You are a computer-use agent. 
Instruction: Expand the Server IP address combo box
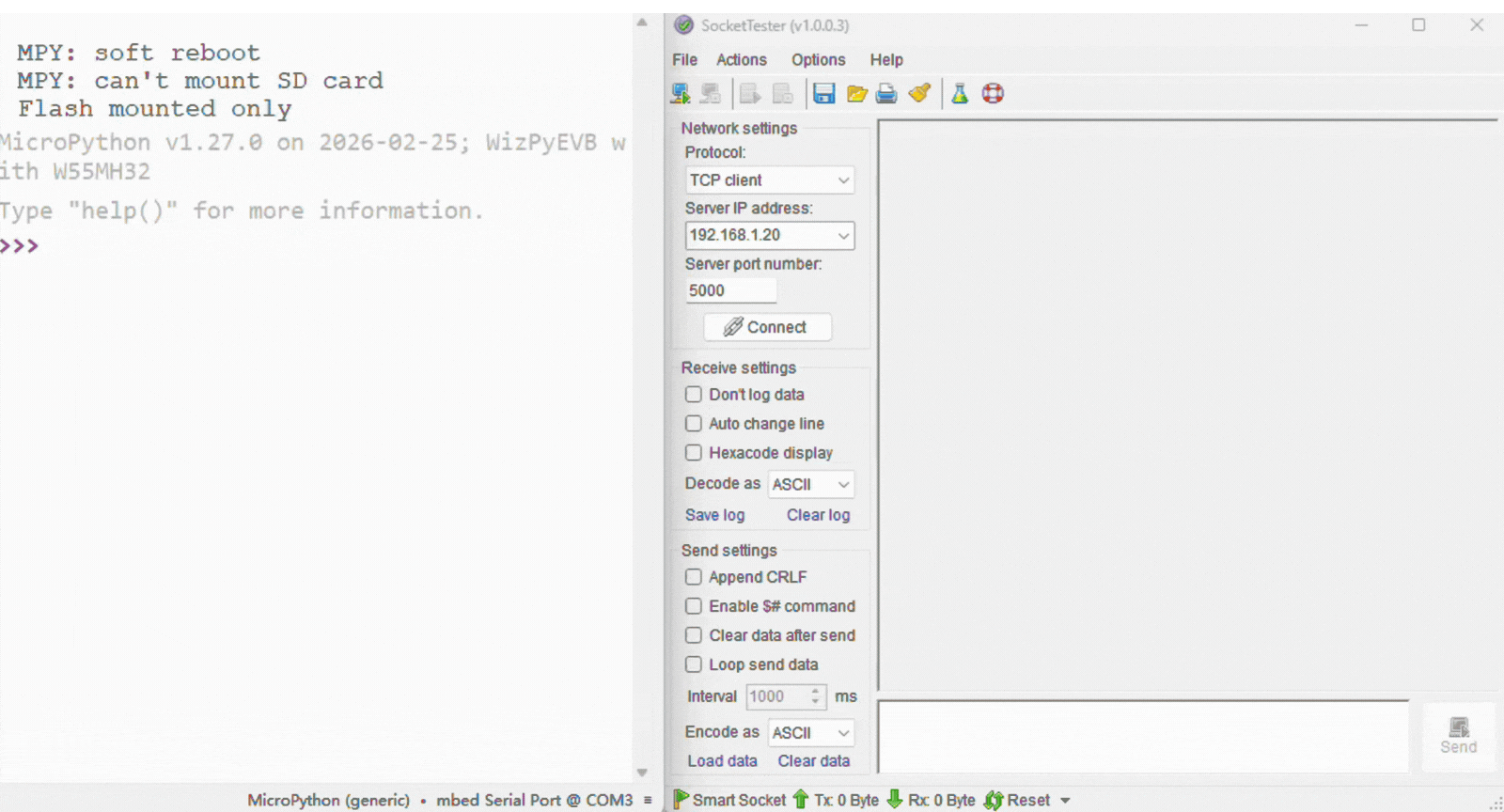pyautogui.click(x=843, y=235)
